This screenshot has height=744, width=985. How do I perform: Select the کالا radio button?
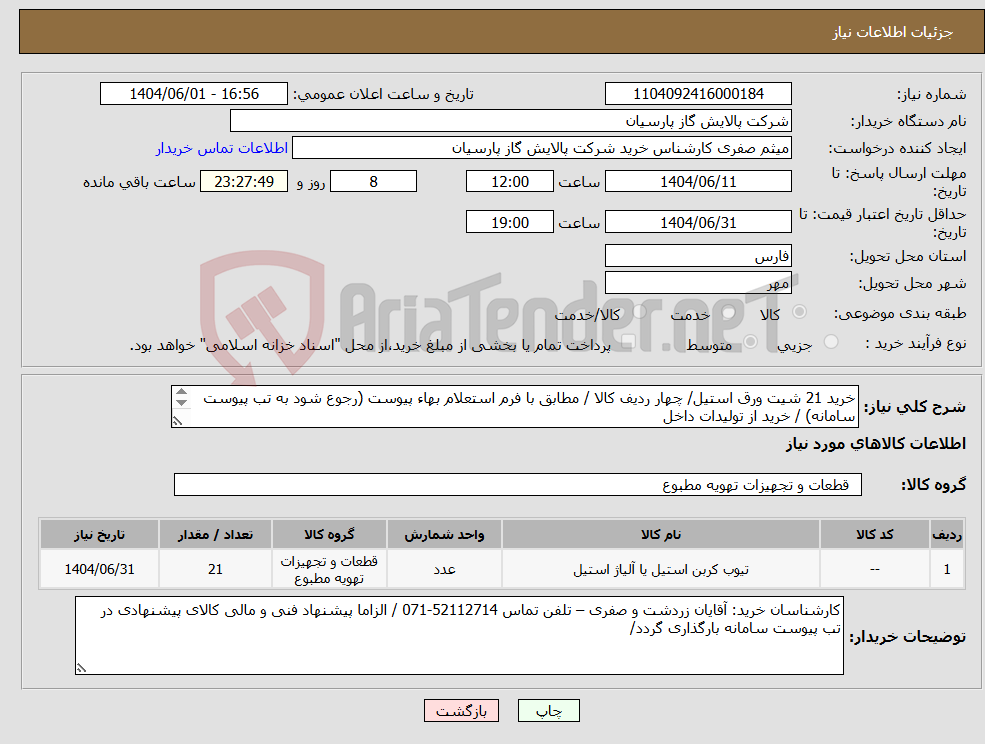point(799,312)
